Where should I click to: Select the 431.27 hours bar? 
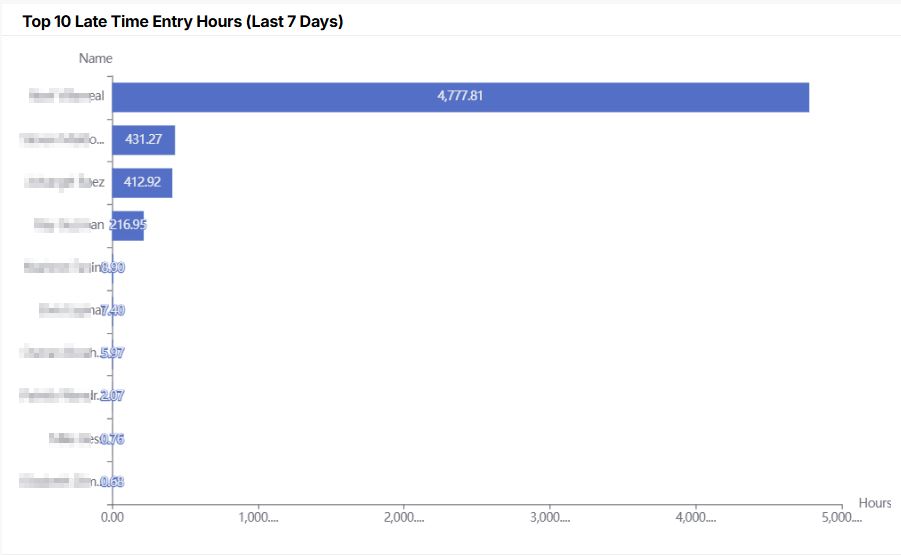tap(144, 140)
